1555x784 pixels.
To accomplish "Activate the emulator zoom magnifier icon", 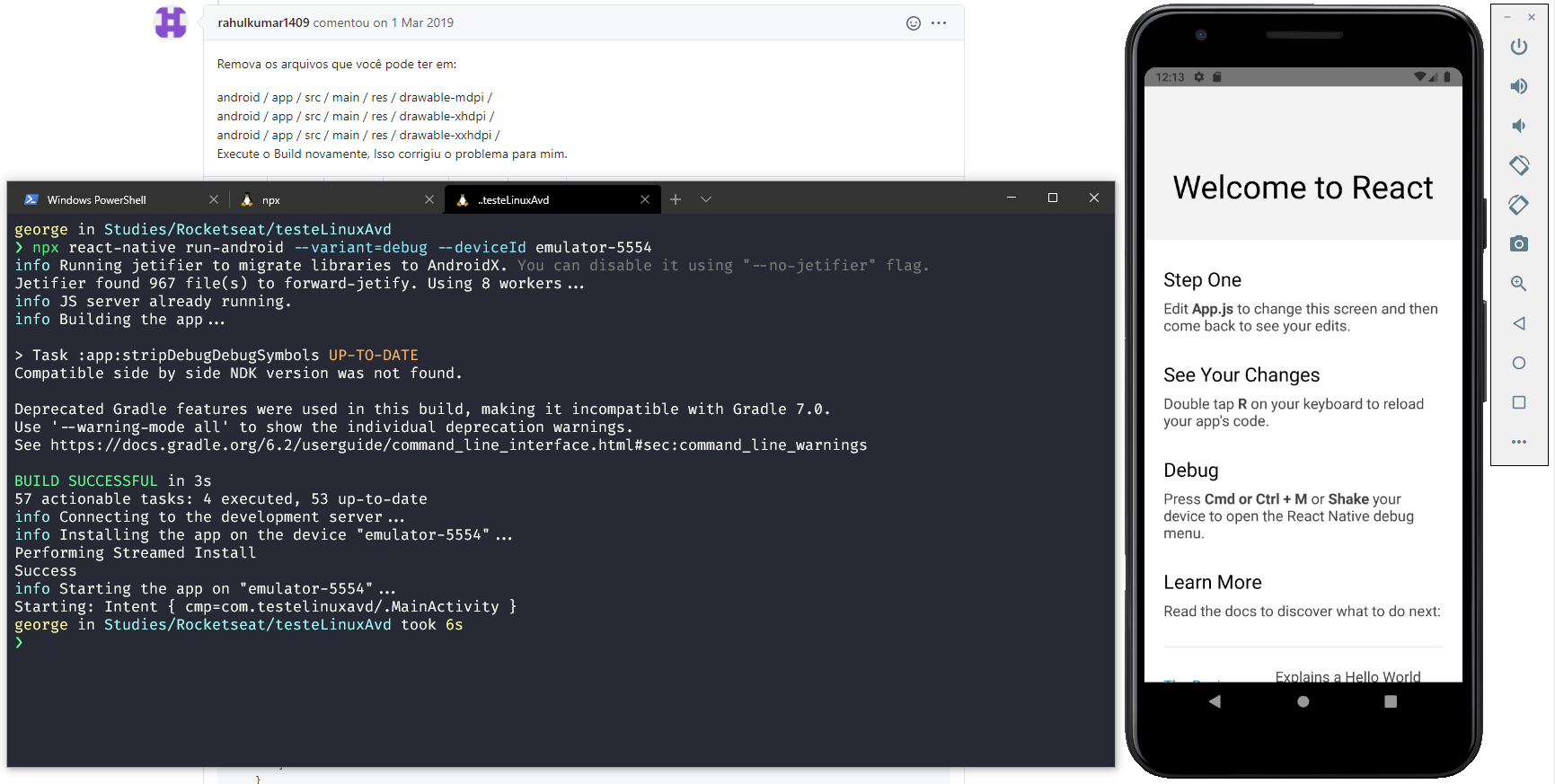I will (x=1518, y=284).
